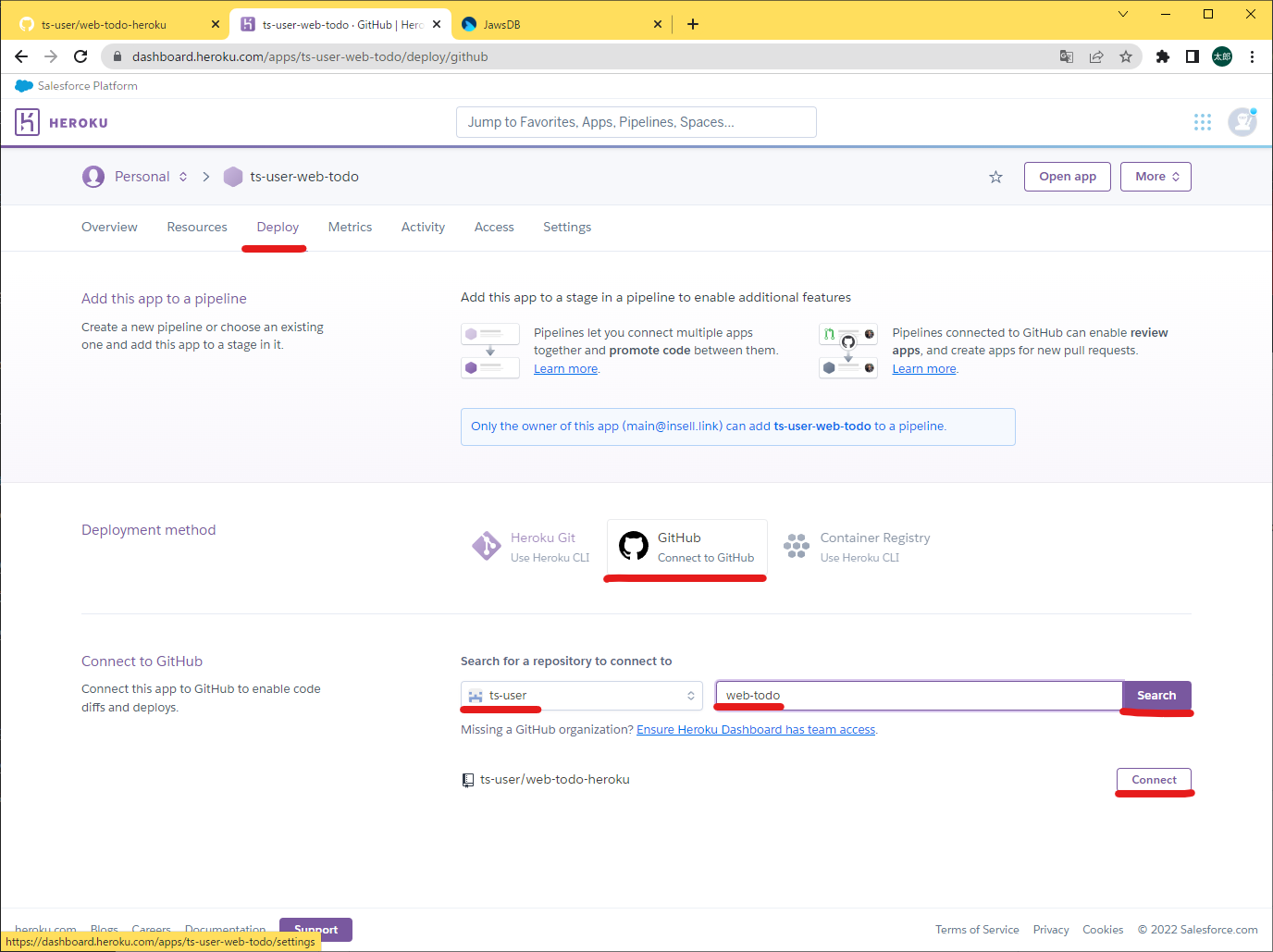Click Ensure Heroku Dashboard has team access link
This screenshot has width=1273, height=952.
coord(756,730)
